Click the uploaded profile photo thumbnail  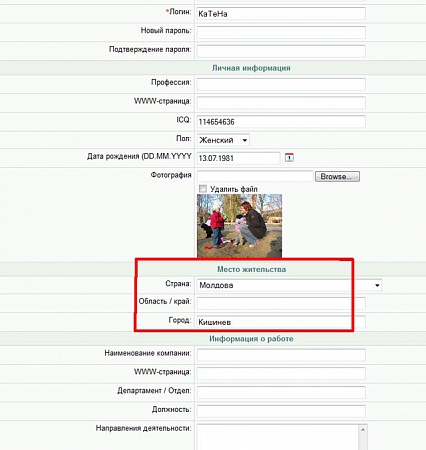click(239, 226)
